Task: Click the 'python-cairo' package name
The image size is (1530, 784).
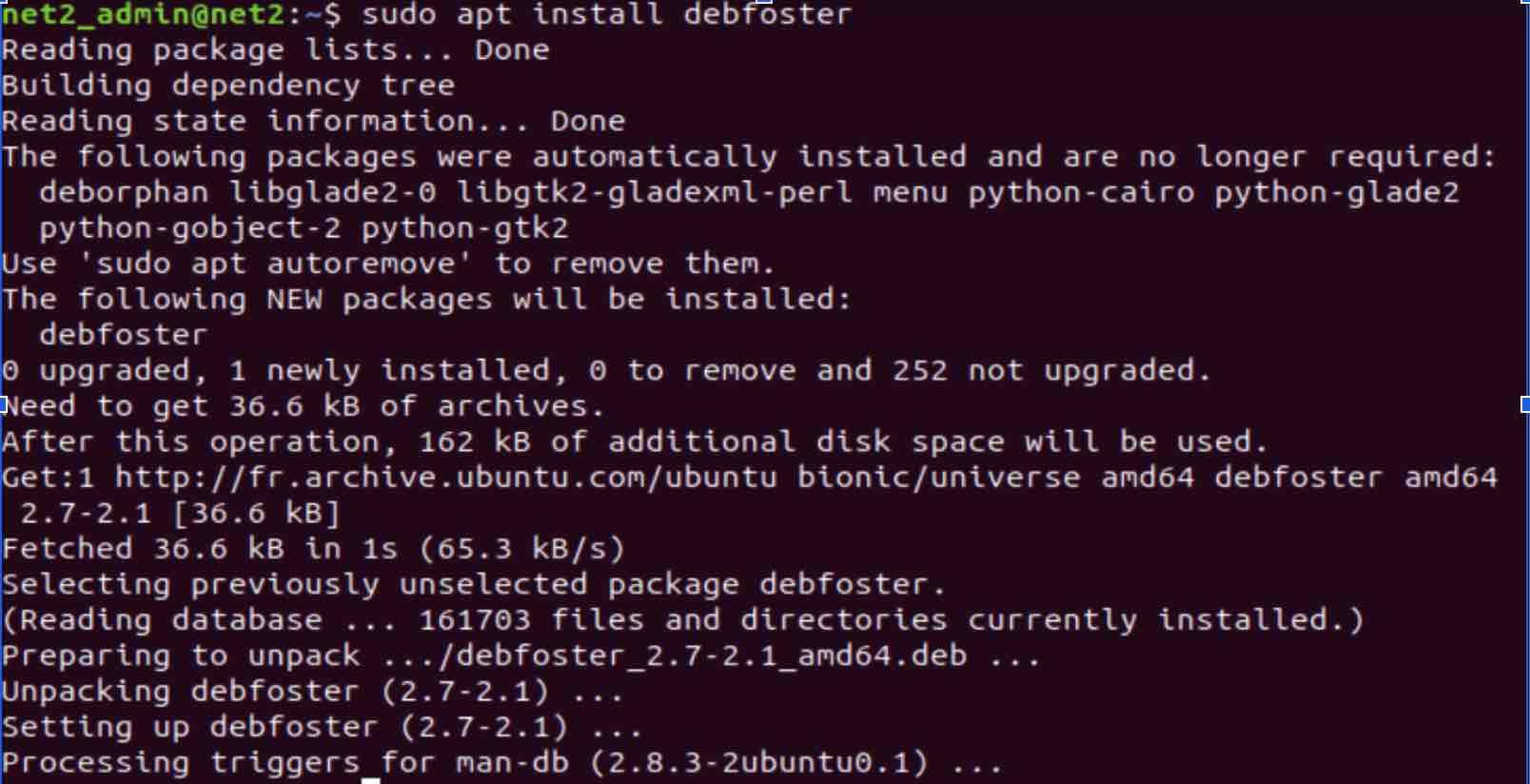Action: click(1081, 193)
